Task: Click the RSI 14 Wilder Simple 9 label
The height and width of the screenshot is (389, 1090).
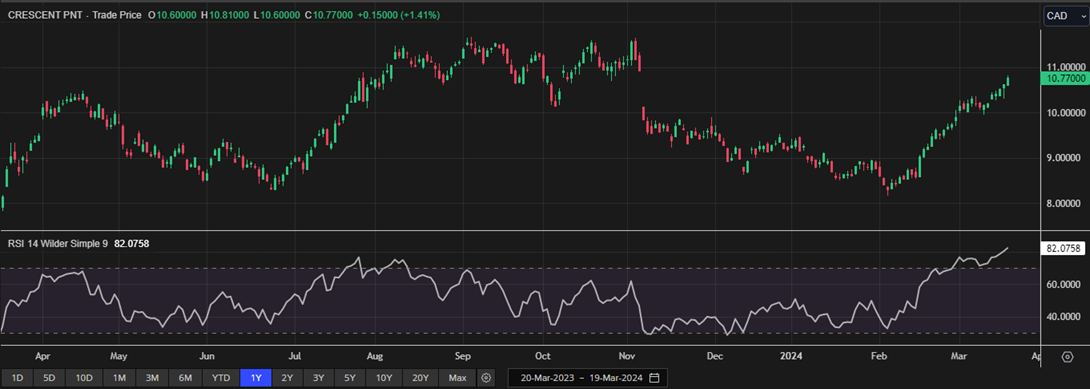Action: pyautogui.click(x=58, y=244)
